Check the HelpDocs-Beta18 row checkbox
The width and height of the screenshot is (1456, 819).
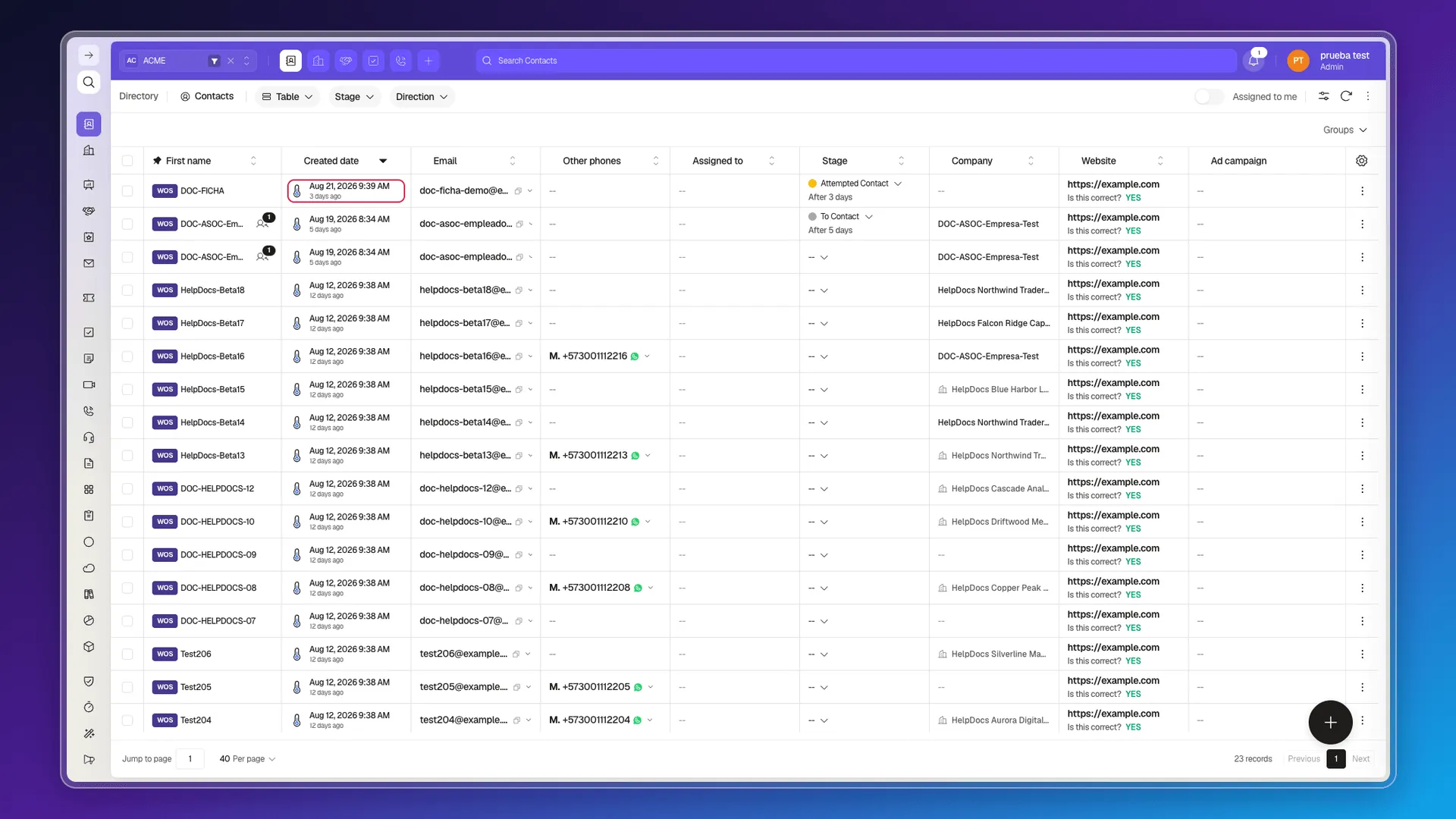pos(127,290)
